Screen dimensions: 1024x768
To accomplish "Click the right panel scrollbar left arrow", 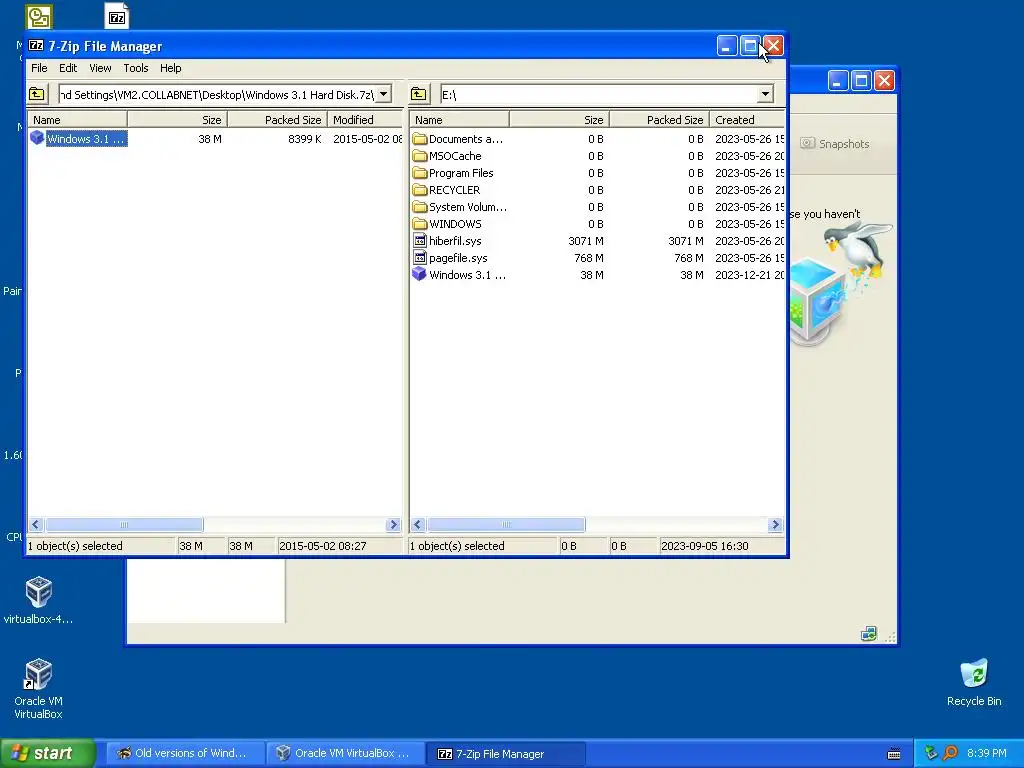I will coord(418,524).
